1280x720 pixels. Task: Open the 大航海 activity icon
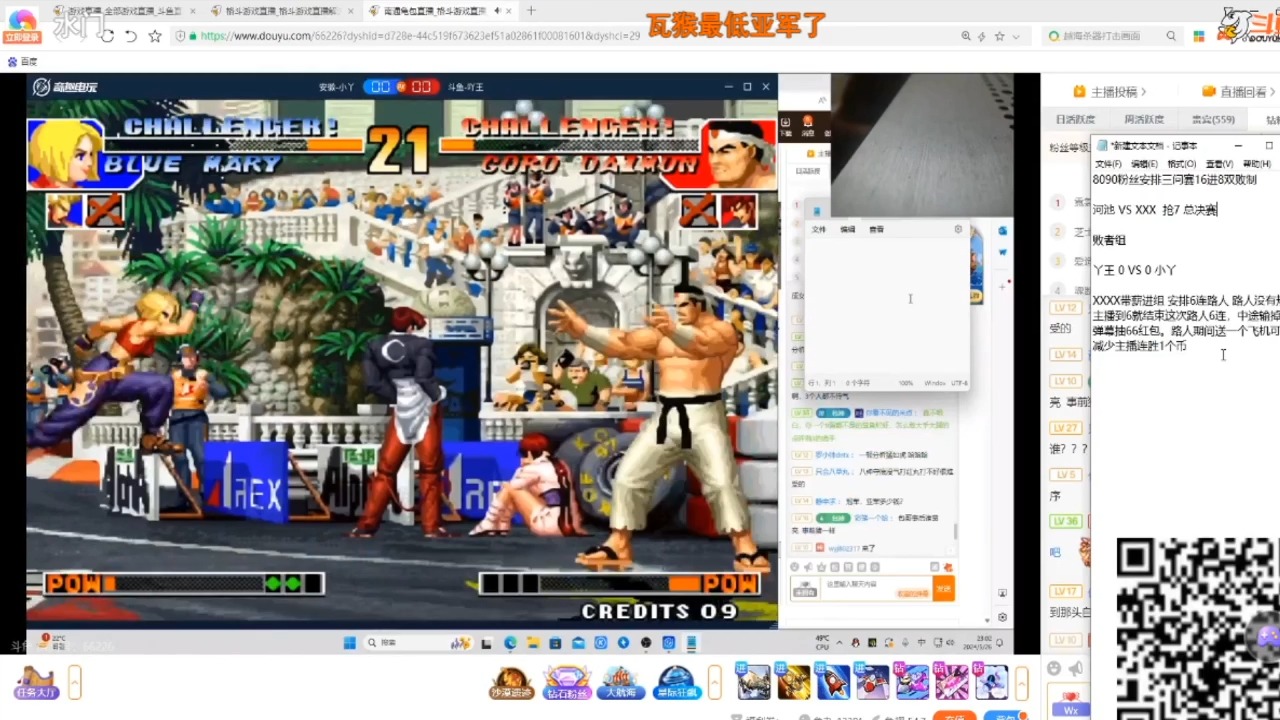[620, 683]
